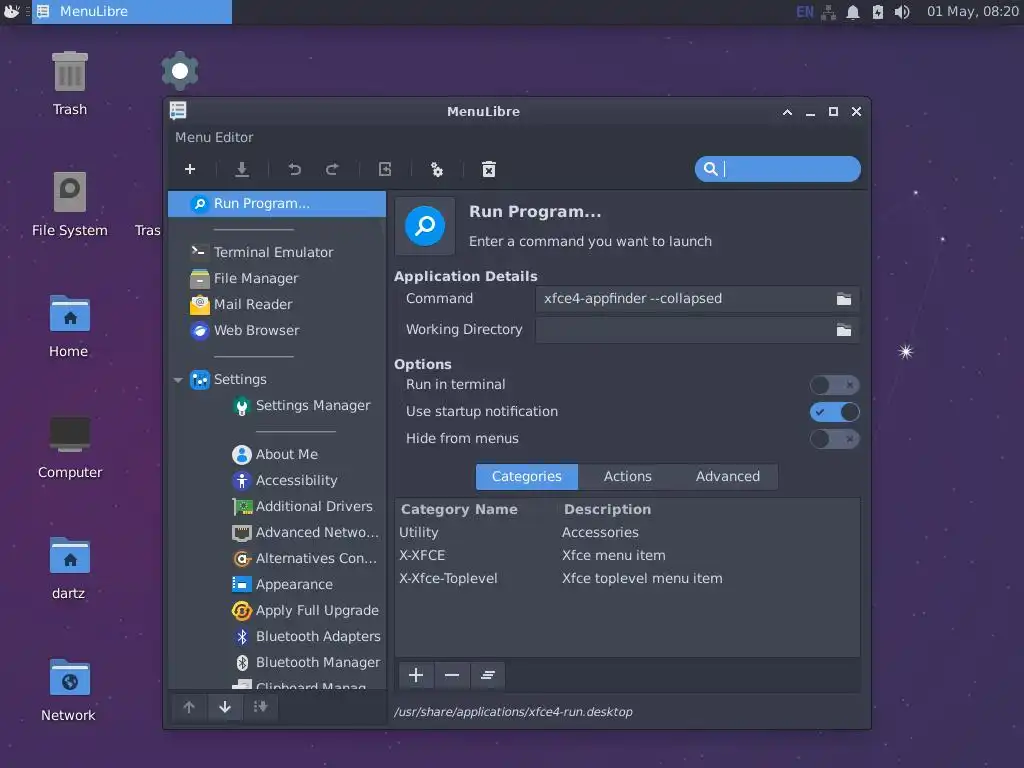Move selected item up with arrow
The image size is (1024, 768).
click(x=189, y=707)
